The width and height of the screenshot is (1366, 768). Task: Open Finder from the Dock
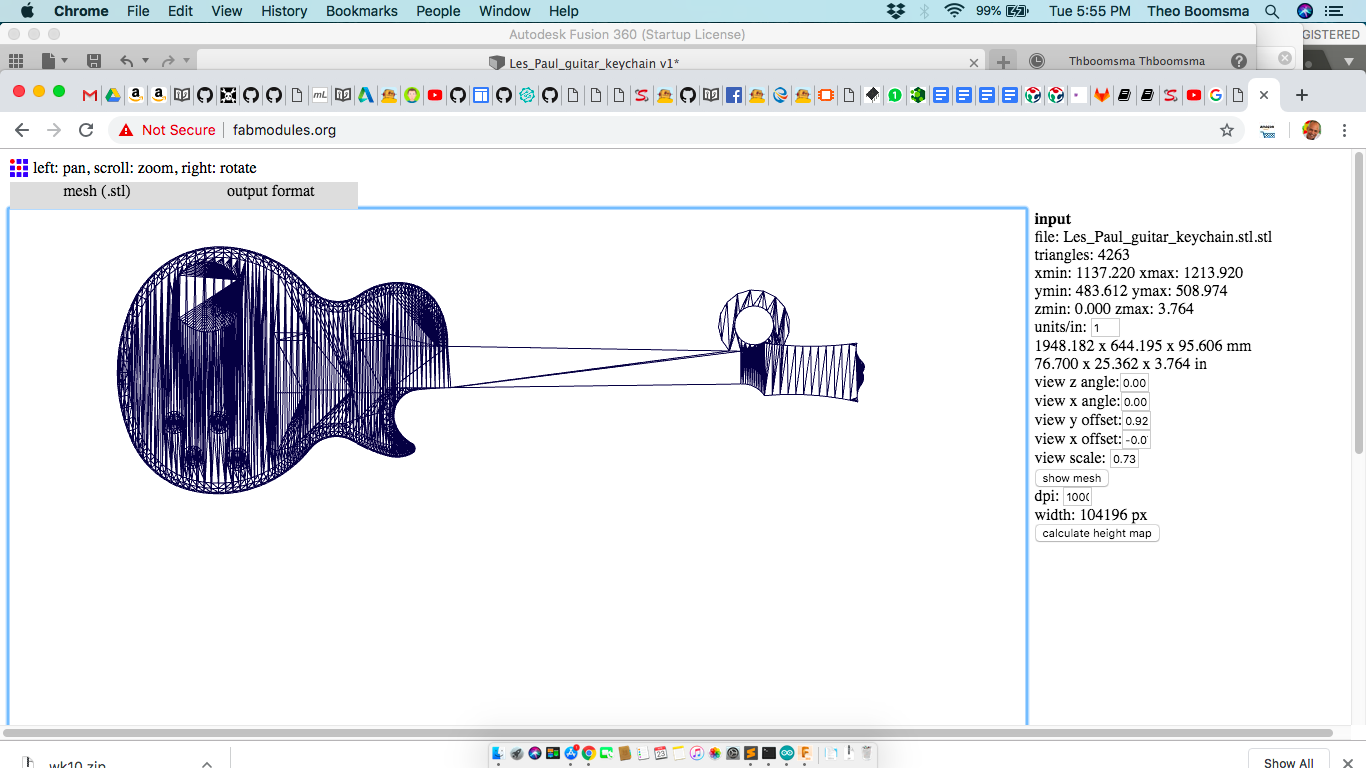click(x=498, y=753)
